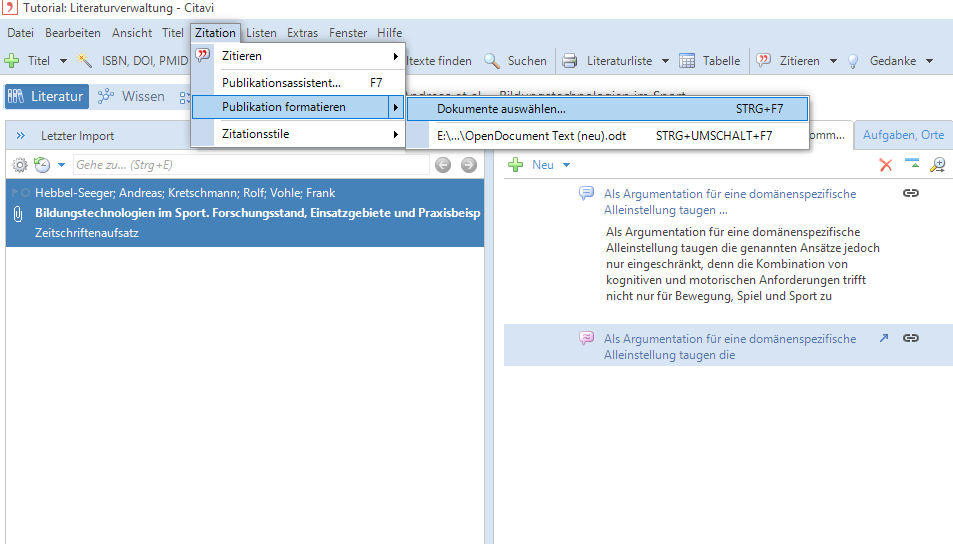Open the Ansicht menu
The width and height of the screenshot is (953, 544).
click(x=132, y=33)
